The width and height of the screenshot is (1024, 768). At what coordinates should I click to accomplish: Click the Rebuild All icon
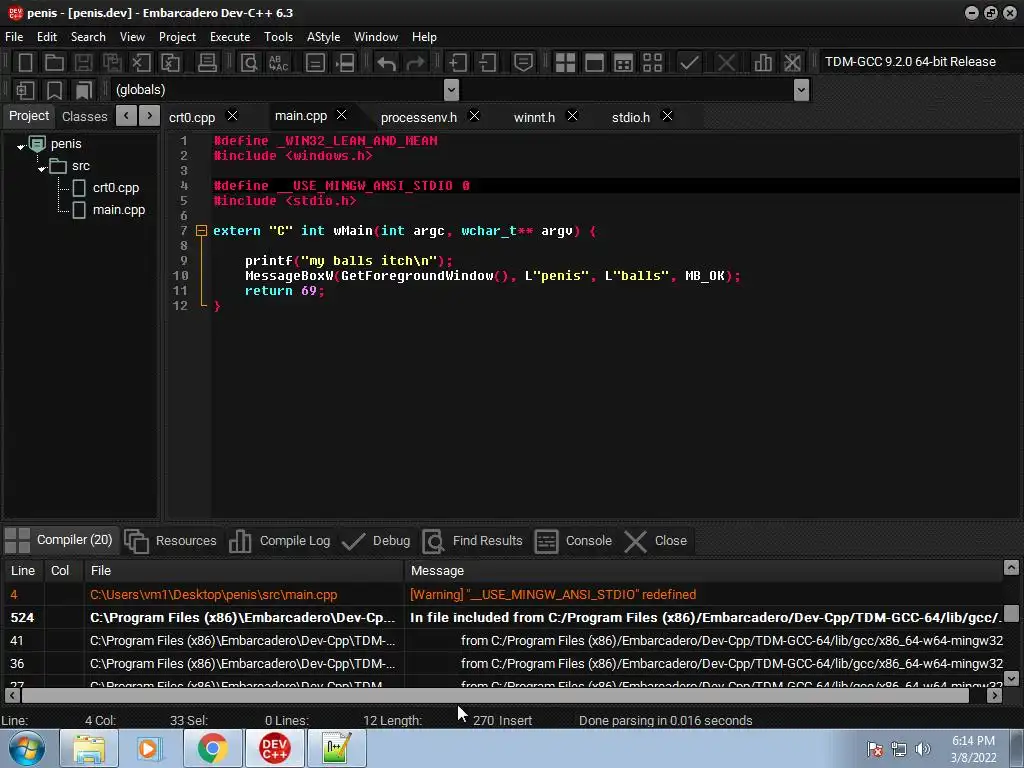pyautogui.click(x=652, y=63)
